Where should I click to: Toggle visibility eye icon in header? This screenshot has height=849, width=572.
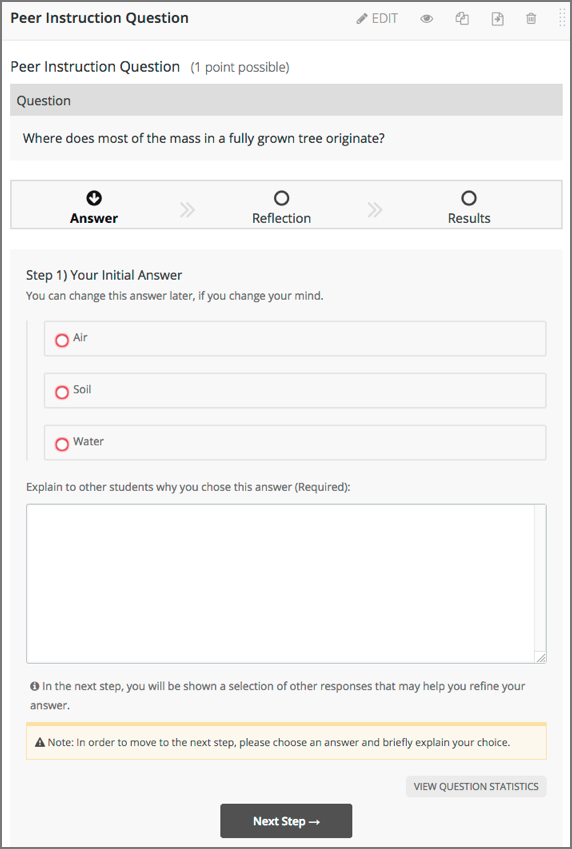426,19
